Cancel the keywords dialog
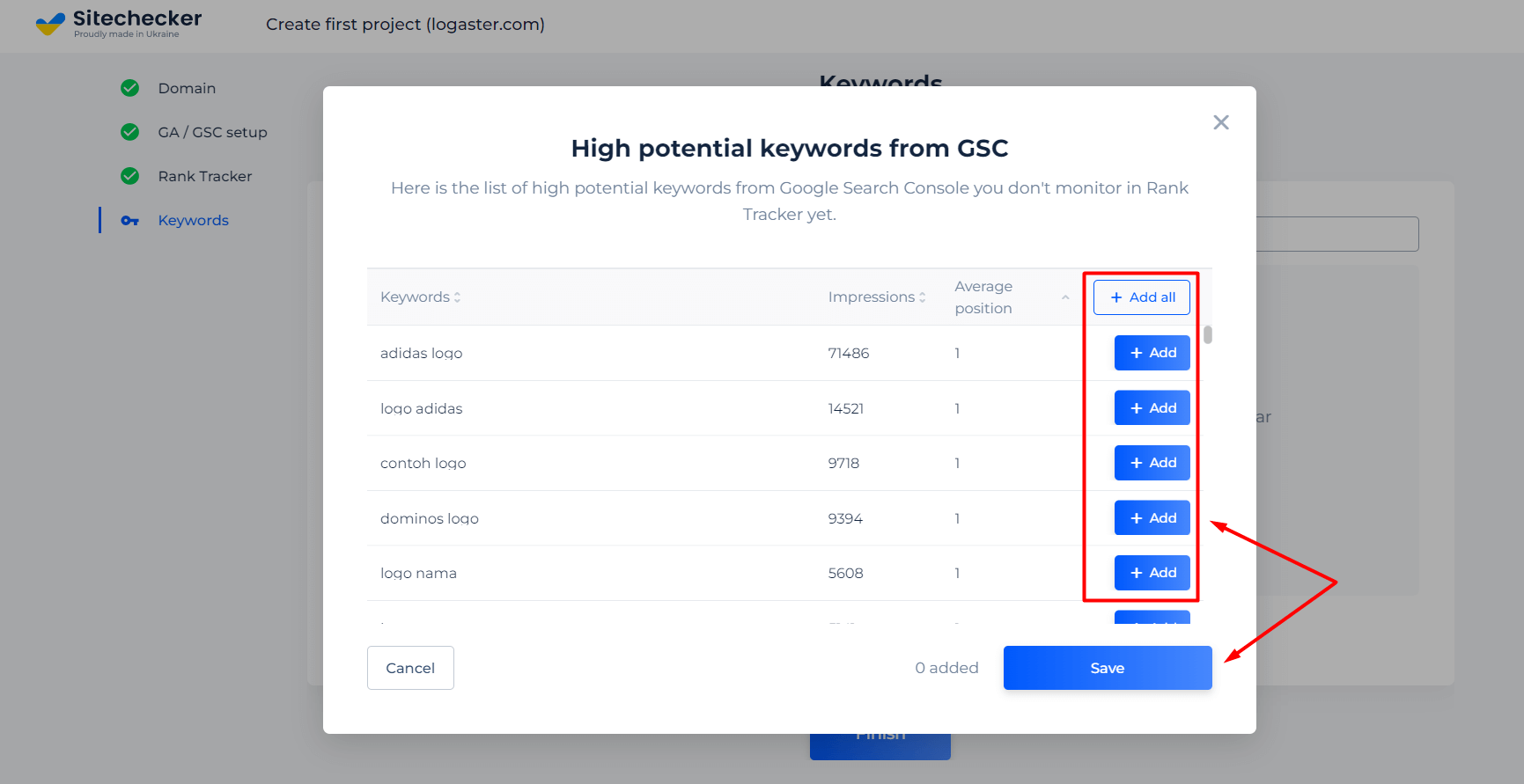Screen dimensions: 1524x784 (x=410, y=668)
